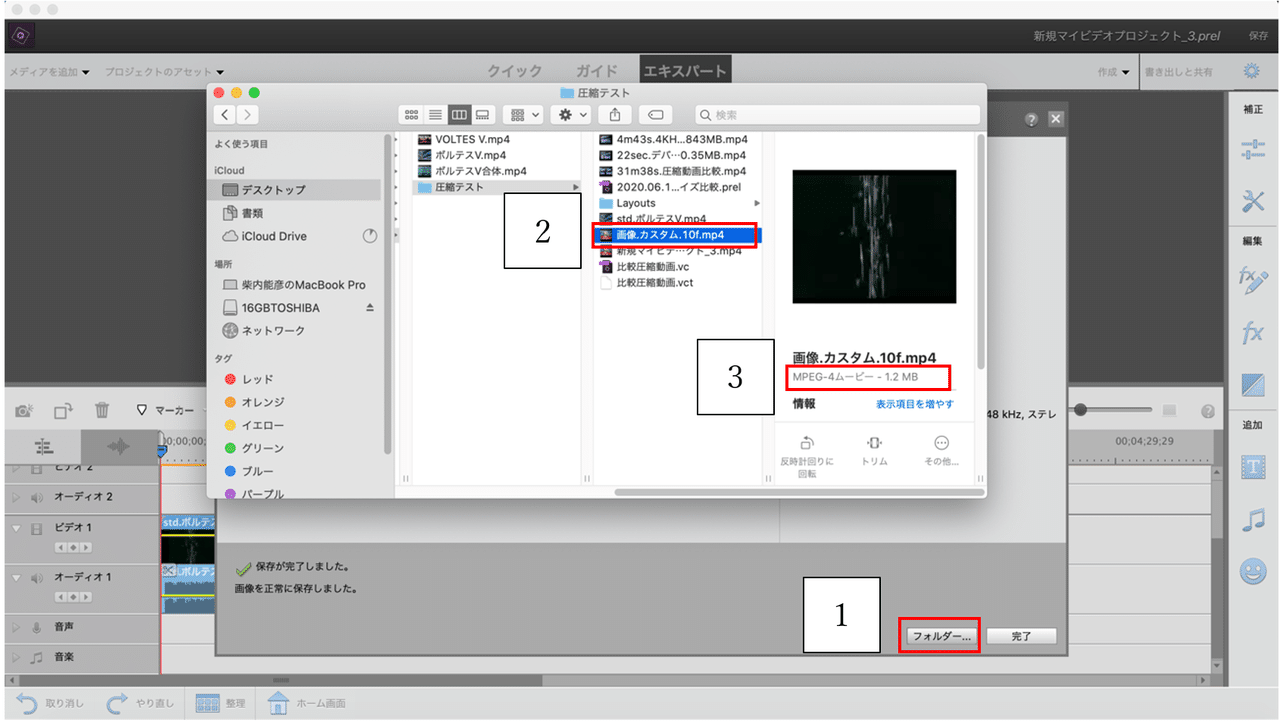Open the Adjust sliders panel icon
Image resolution: width=1280 pixels, height=723 pixels.
tap(1252, 149)
